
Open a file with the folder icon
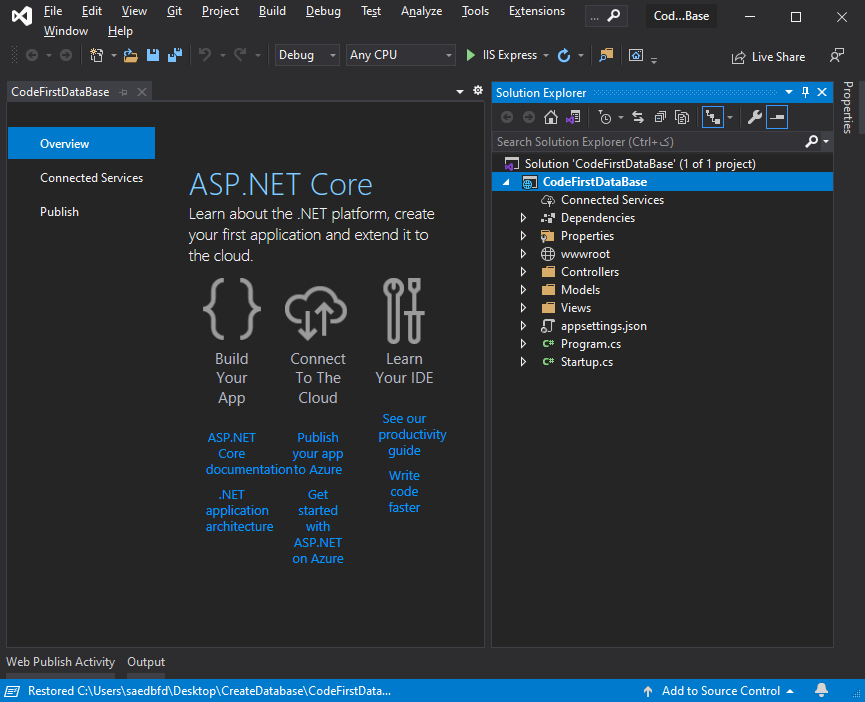coord(131,55)
